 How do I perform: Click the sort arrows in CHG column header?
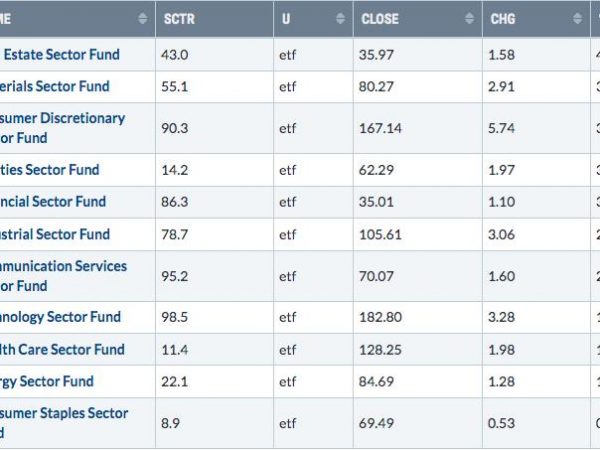(577, 18)
